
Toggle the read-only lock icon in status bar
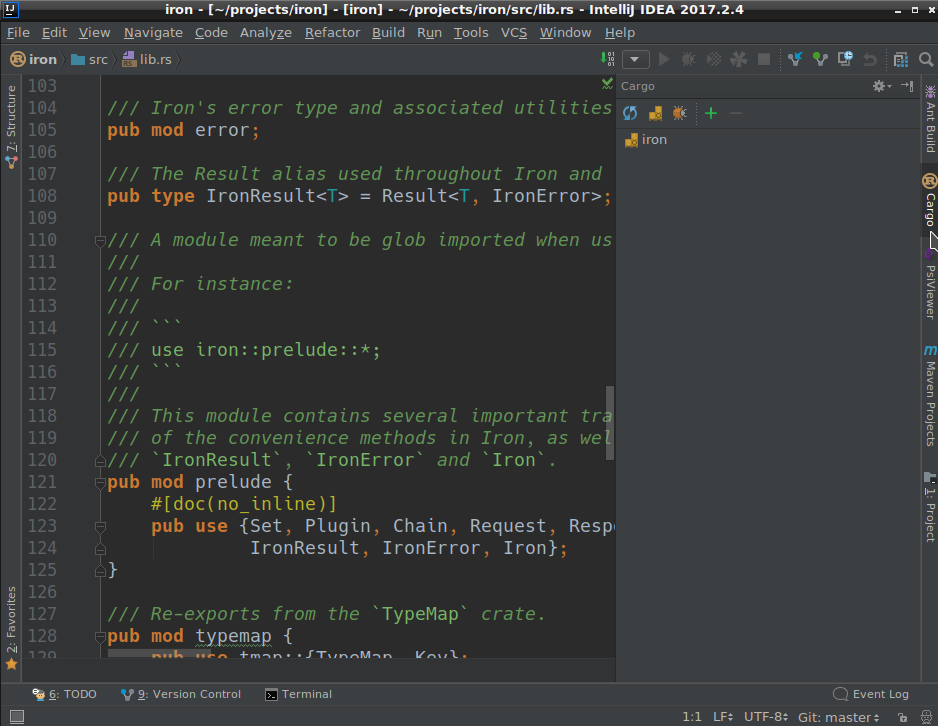pyautogui.click(x=902, y=717)
